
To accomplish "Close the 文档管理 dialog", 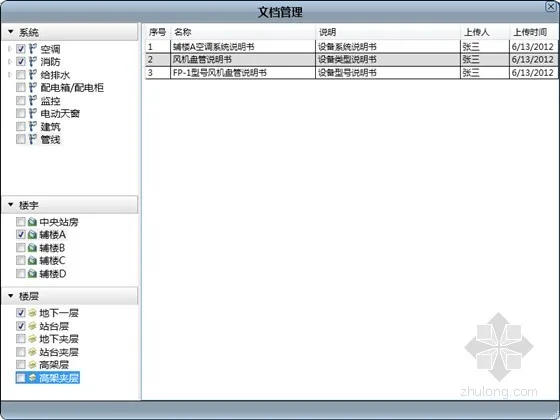I will tap(551, 6).
